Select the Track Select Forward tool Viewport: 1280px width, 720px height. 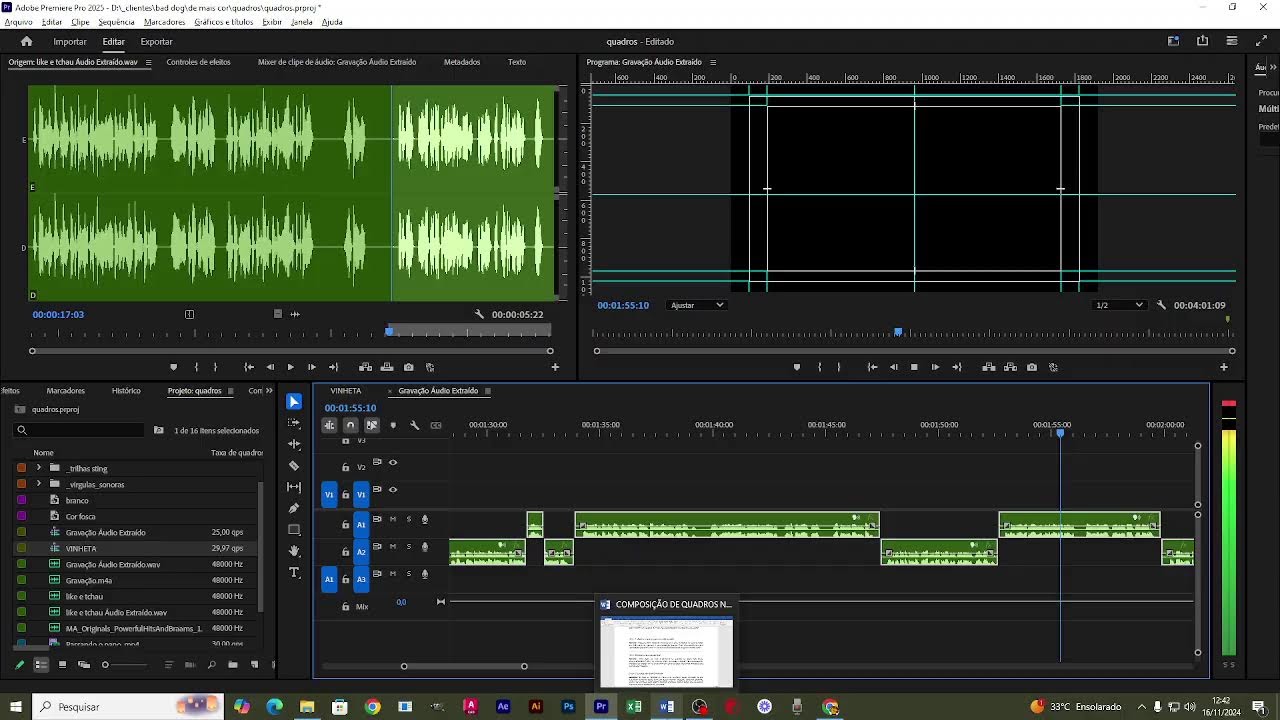pos(294,423)
